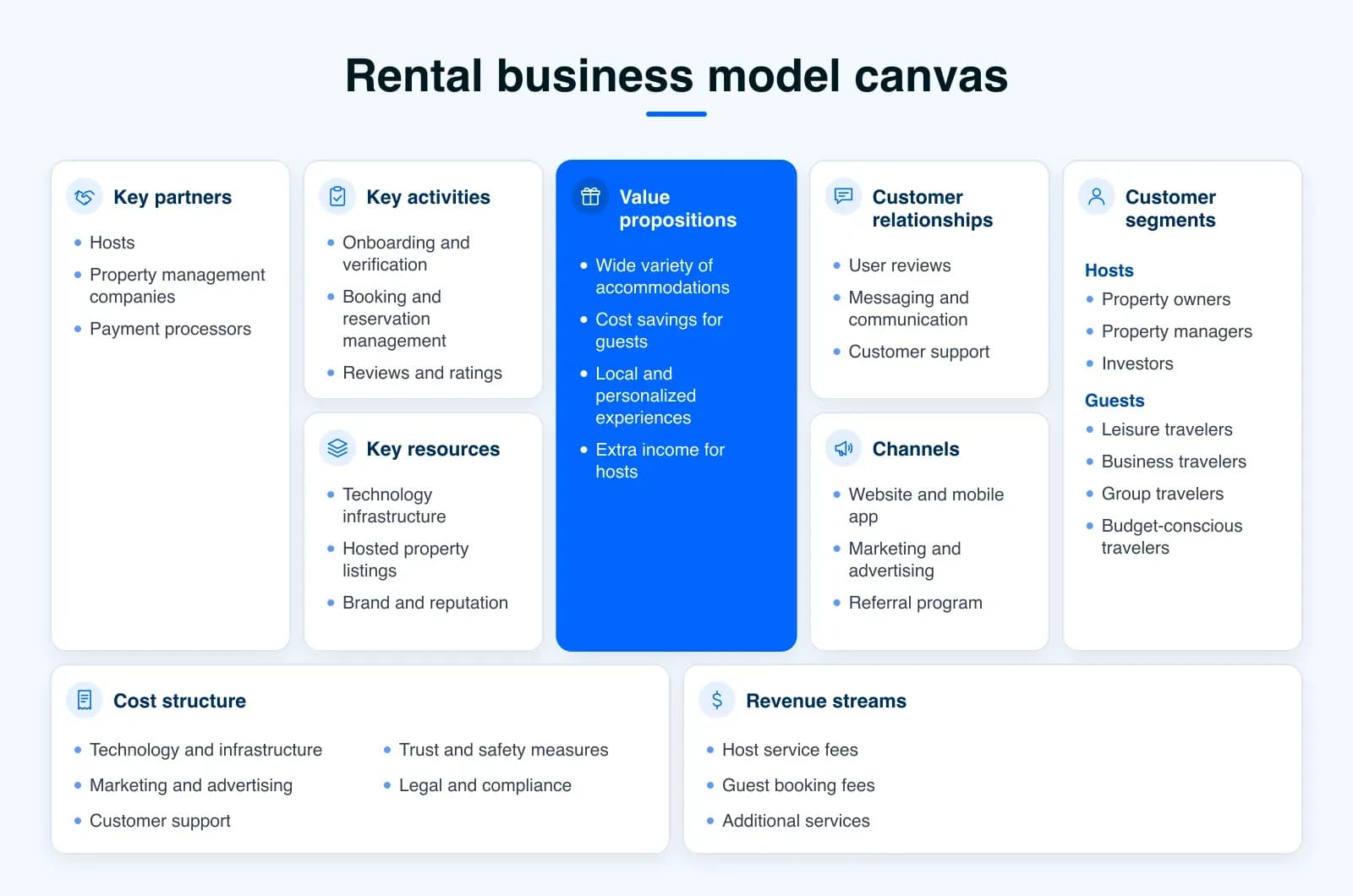Click Property management companies item
This screenshot has width=1353, height=896.
point(177,286)
